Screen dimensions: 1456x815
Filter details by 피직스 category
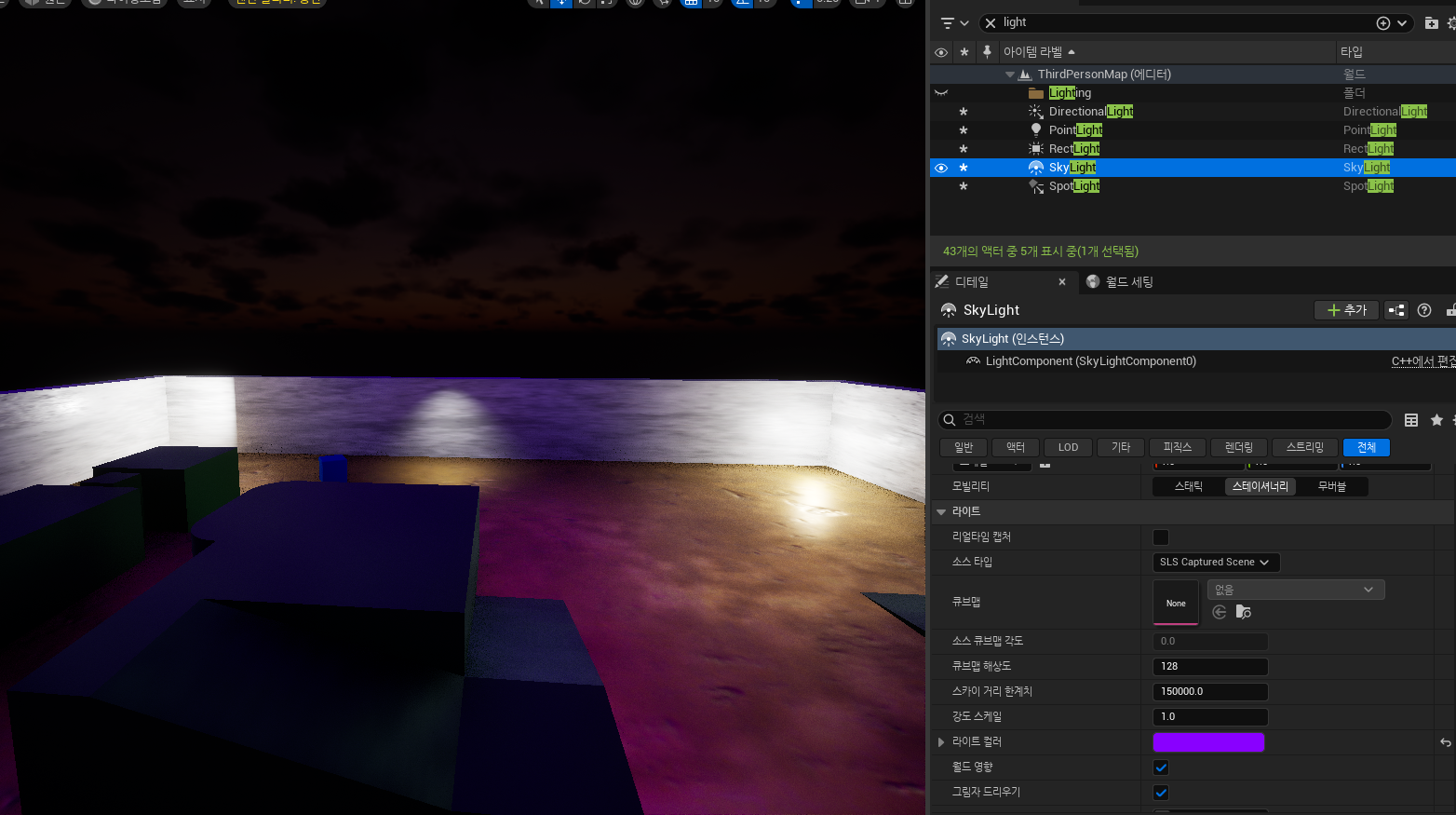click(x=1178, y=448)
